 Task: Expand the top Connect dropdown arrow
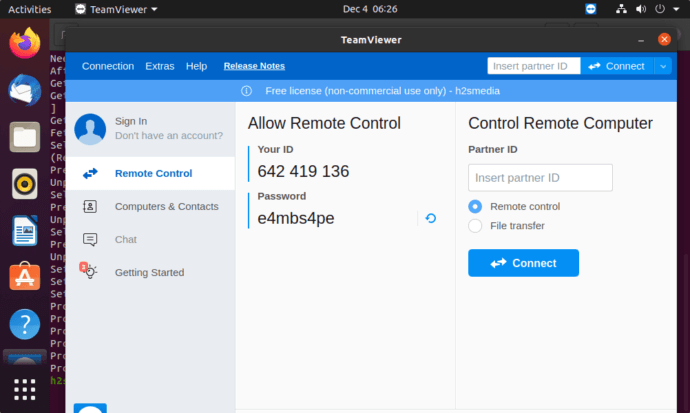[x=663, y=66]
